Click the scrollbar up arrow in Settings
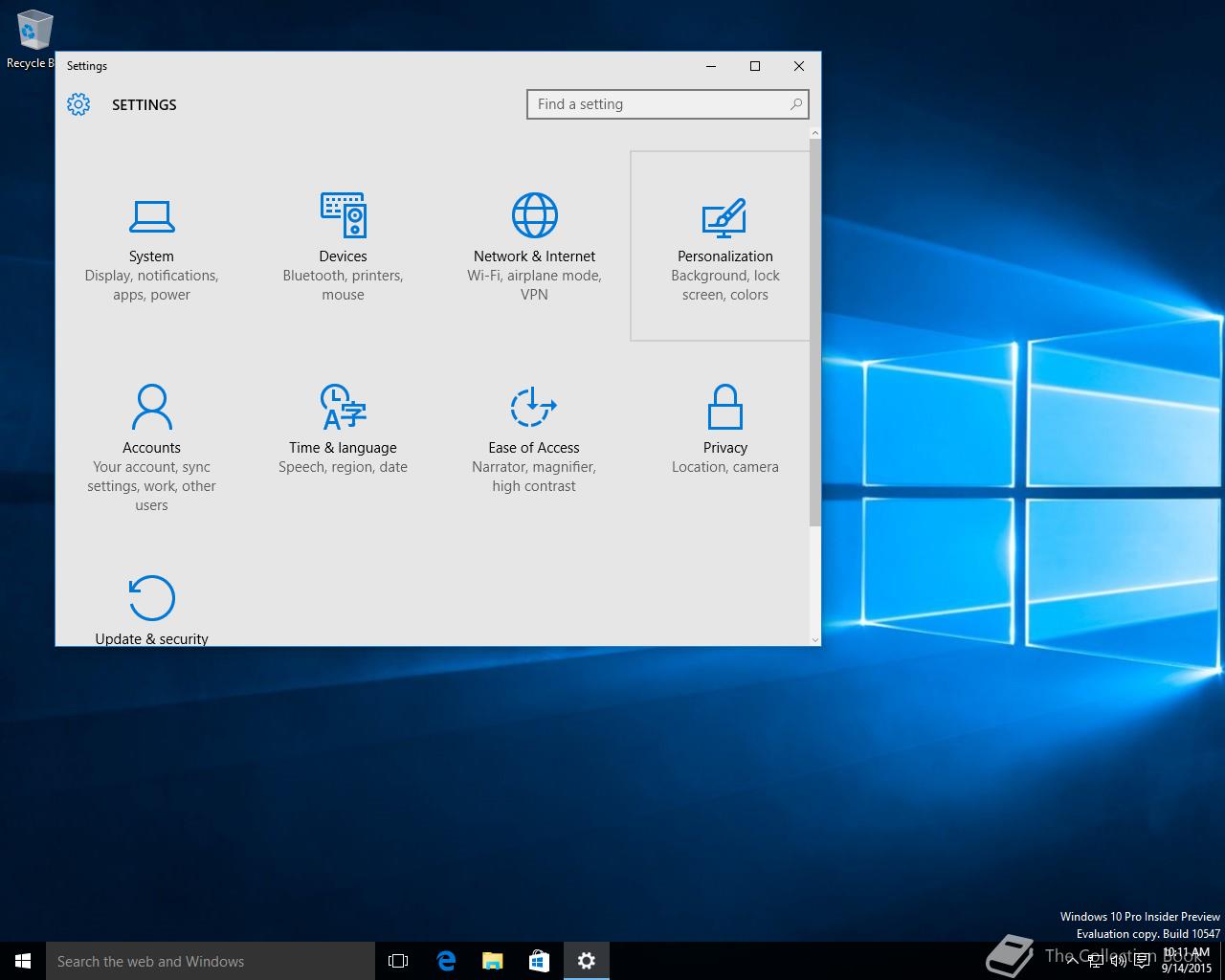Screen dimensions: 1225x980 pyautogui.click(x=814, y=132)
